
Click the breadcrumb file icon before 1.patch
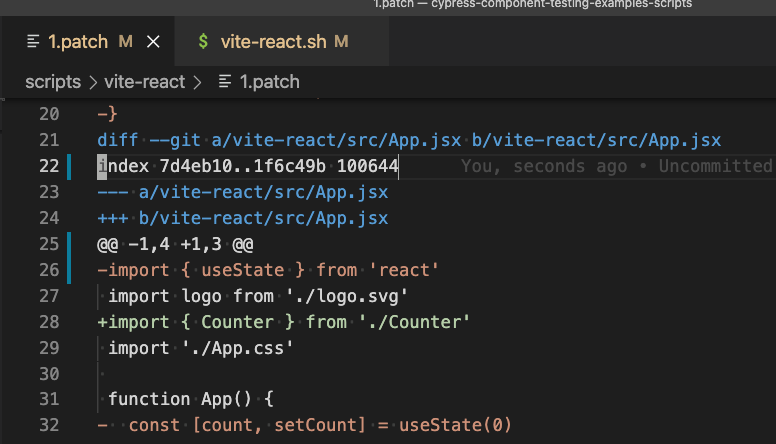point(225,82)
